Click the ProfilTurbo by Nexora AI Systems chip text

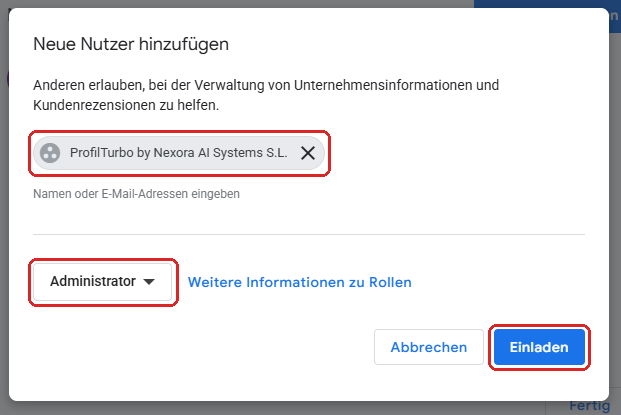(179, 153)
